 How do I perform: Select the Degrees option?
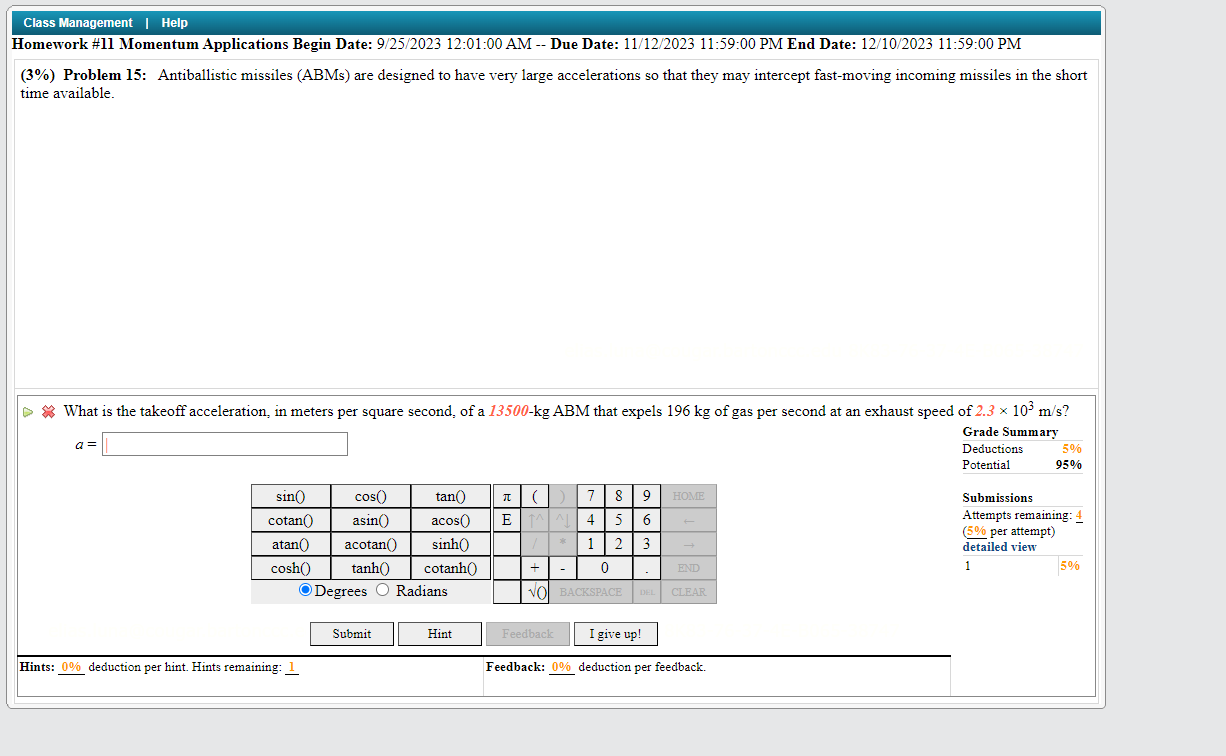tap(305, 590)
